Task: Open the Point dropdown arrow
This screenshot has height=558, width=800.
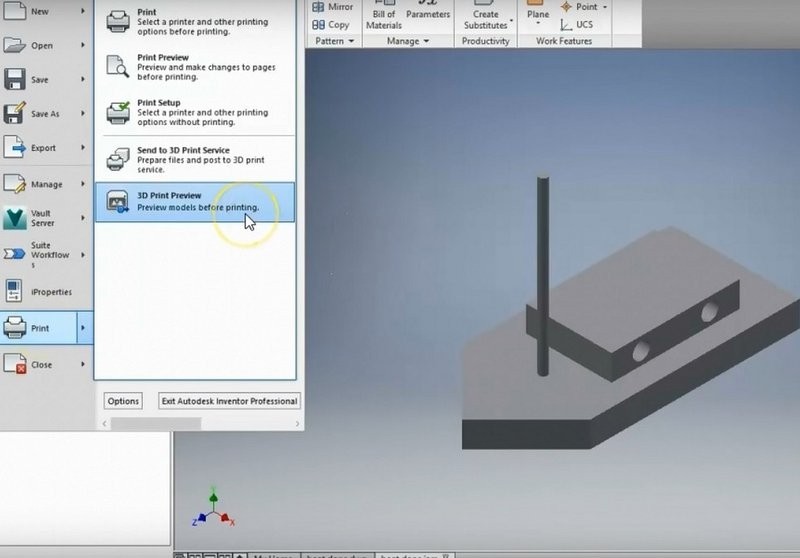Action: [605, 7]
